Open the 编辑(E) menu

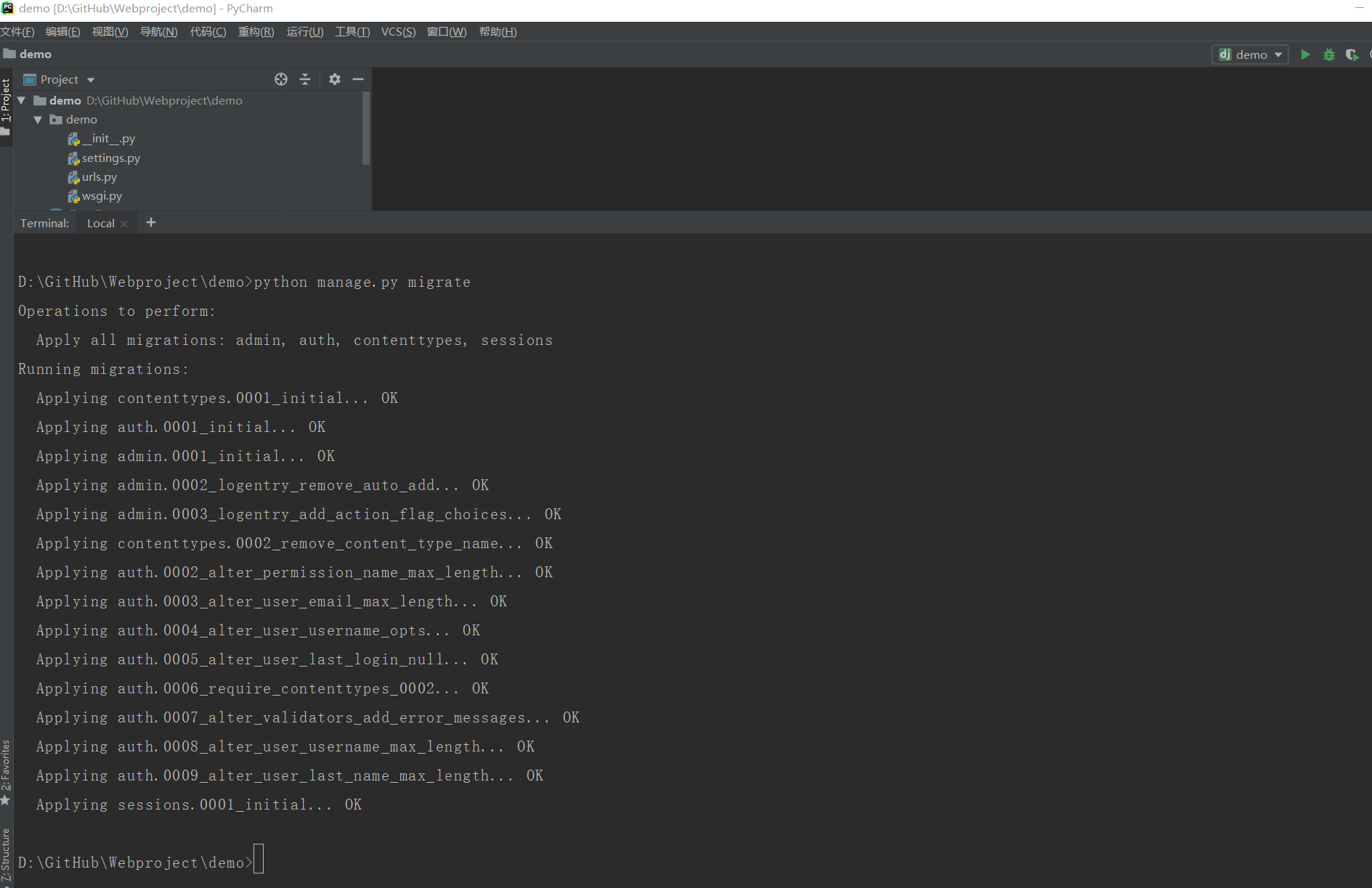(x=62, y=31)
